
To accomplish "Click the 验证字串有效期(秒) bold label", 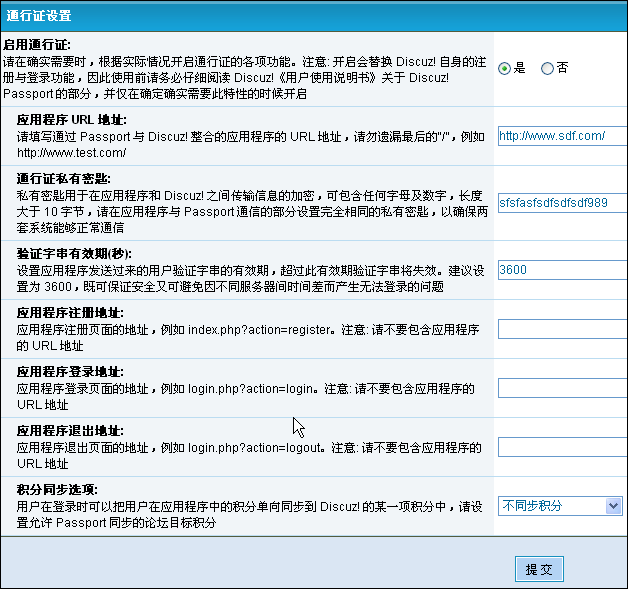I will [x=74, y=253].
